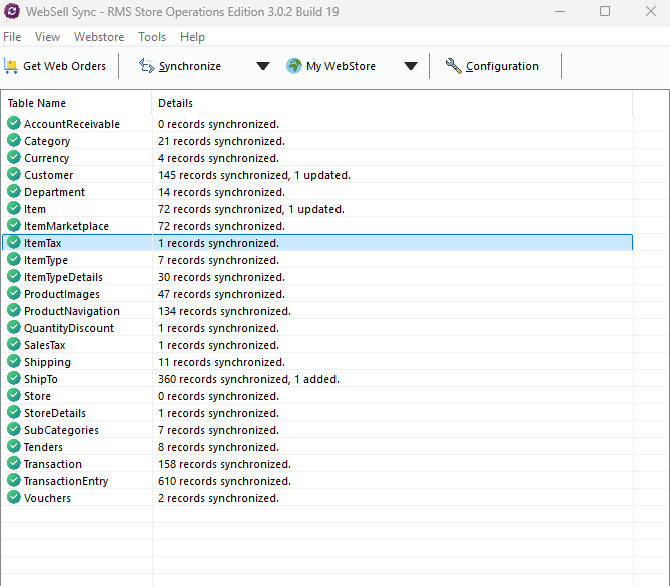Click '134 records synchronized.' detail
This screenshot has height=586, width=670.
click(x=224, y=311)
